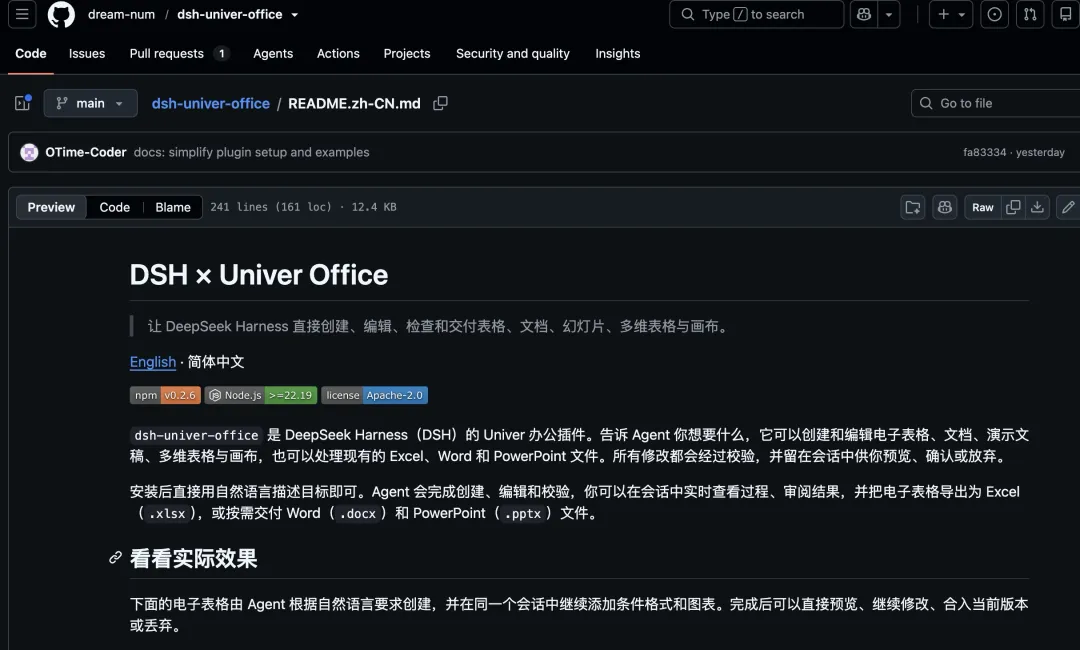The width and height of the screenshot is (1080, 650).
Task: Open the dsh-univer-office repository breadcrumb in header
Action: (229, 14)
